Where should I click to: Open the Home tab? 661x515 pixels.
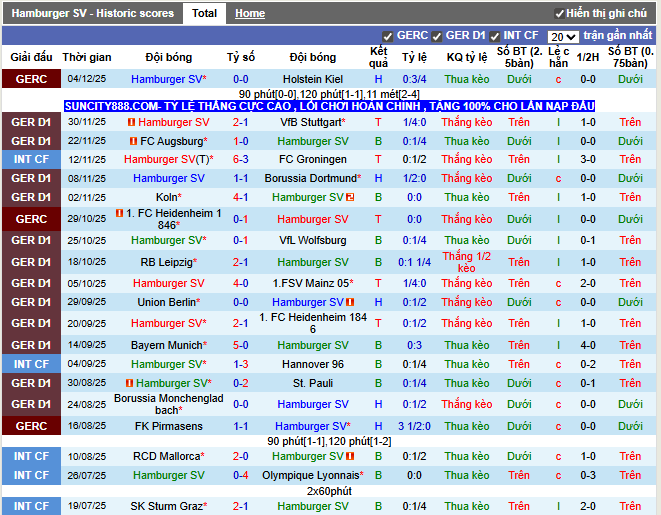tap(250, 13)
